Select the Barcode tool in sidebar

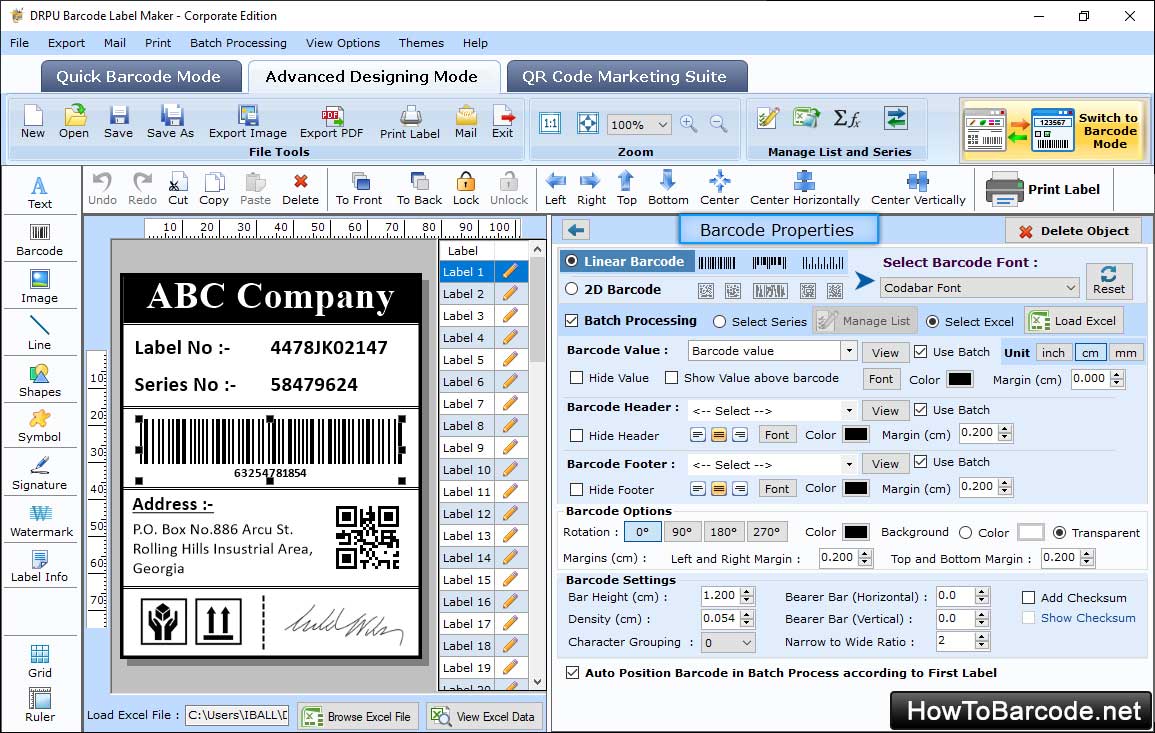[40, 240]
